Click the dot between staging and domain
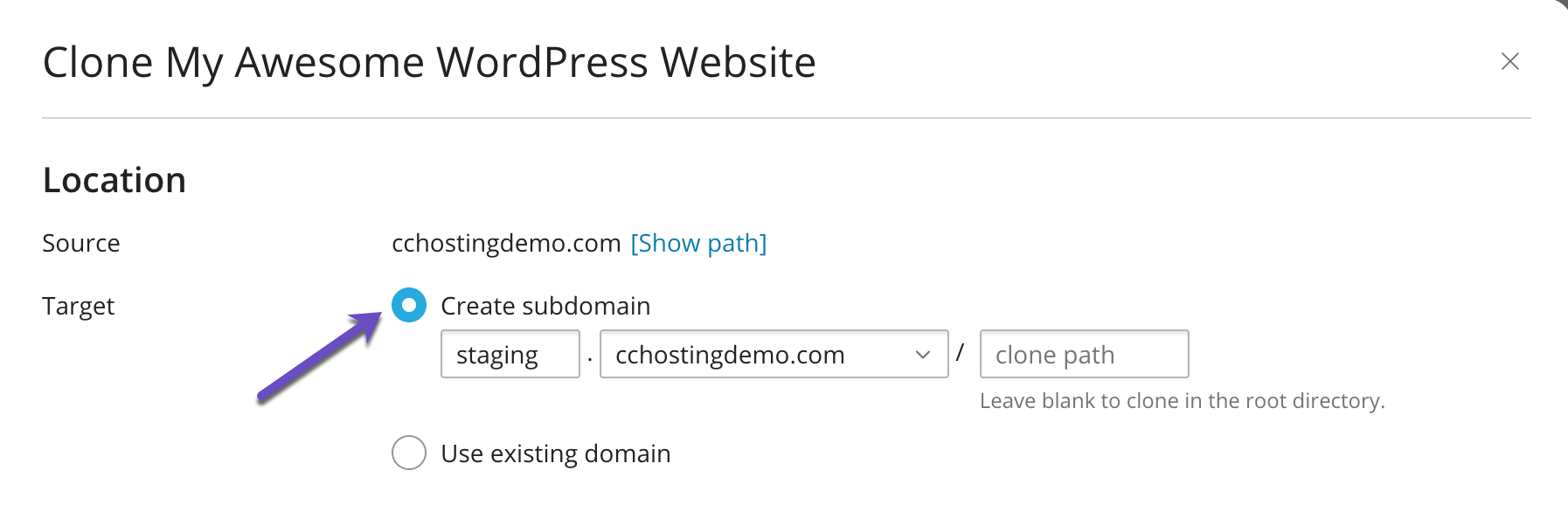 (x=590, y=354)
